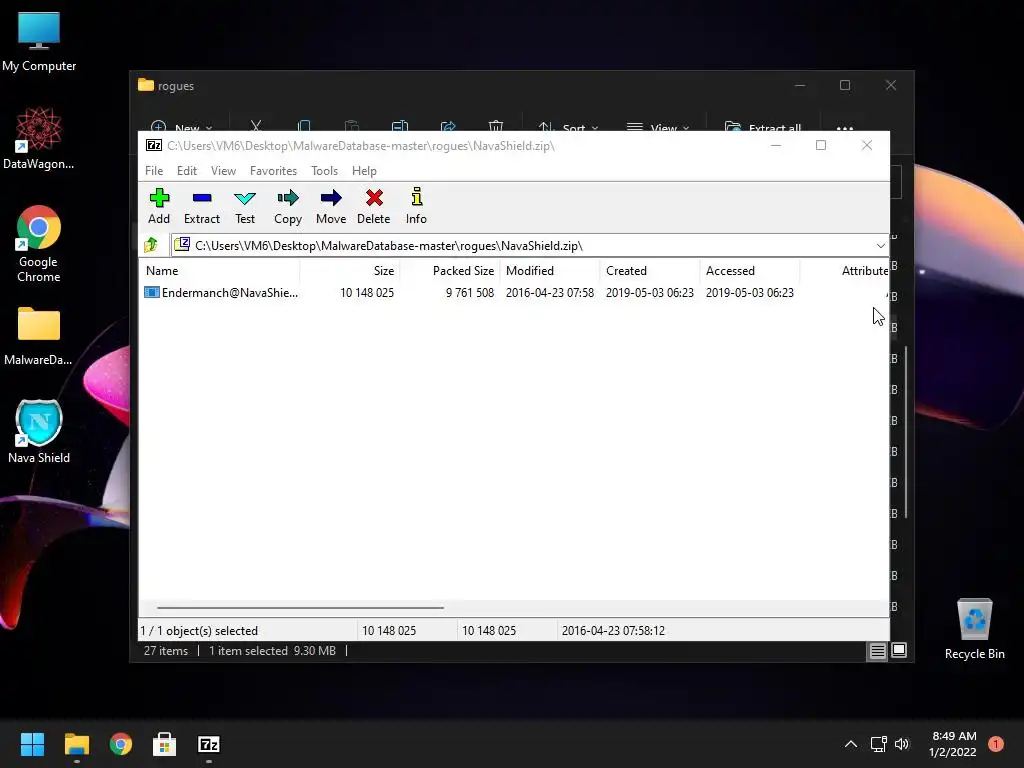
Task: Click the file icon beside Endermanch@NavaShie...
Action: pyautogui.click(x=152, y=293)
